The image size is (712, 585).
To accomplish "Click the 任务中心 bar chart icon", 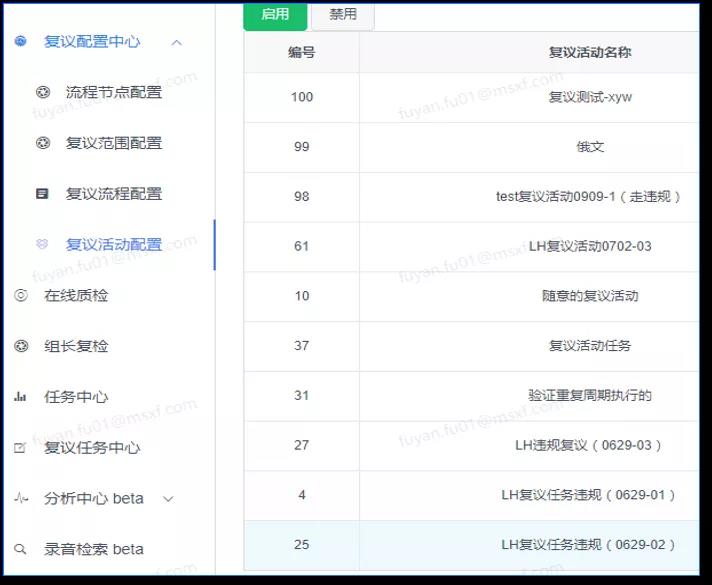I will click(21, 397).
